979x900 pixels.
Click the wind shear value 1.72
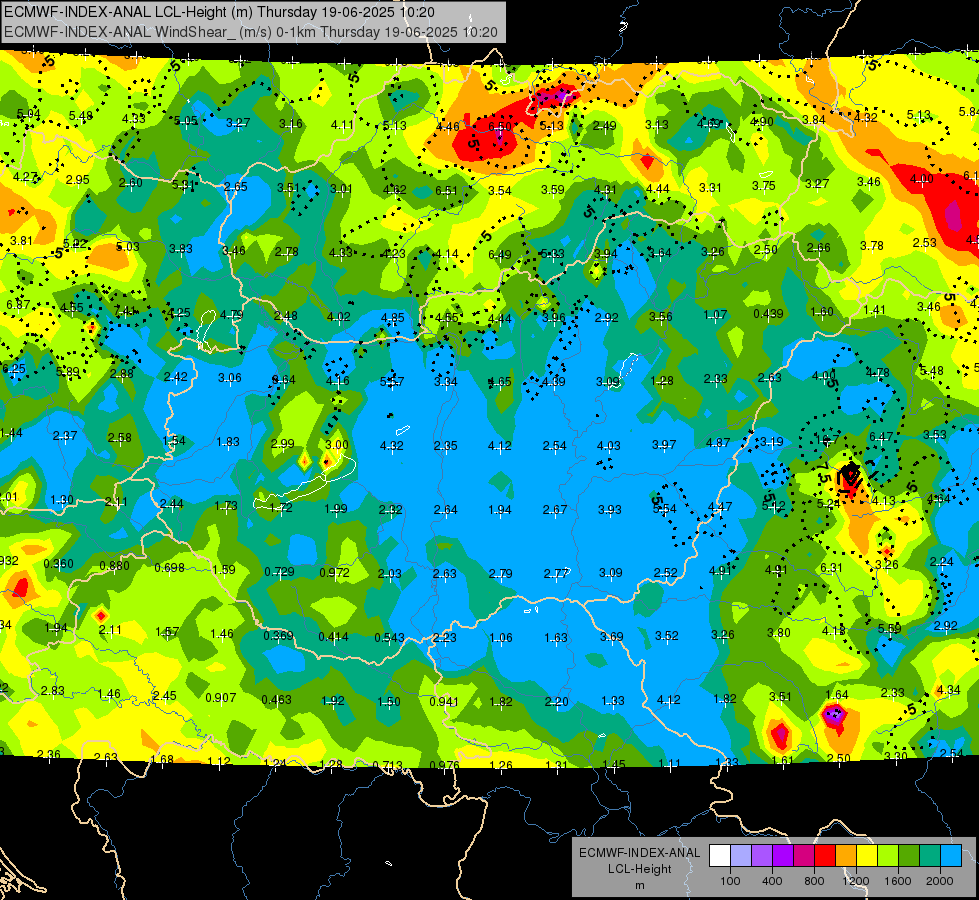[x=281, y=508]
